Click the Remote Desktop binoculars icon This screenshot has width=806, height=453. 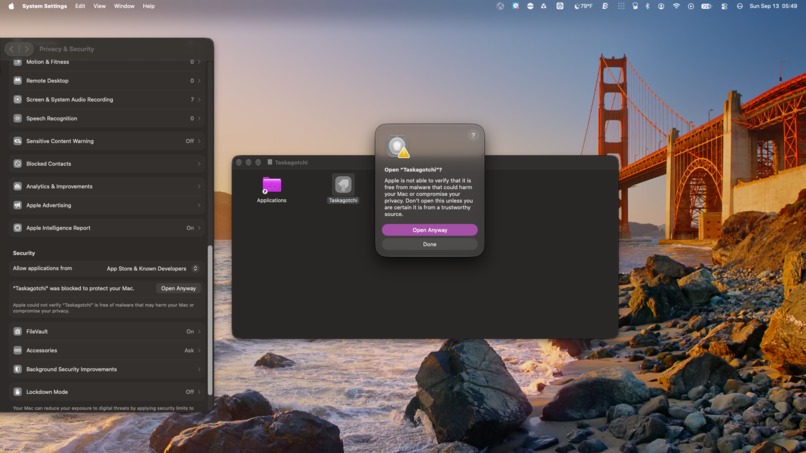(17, 81)
